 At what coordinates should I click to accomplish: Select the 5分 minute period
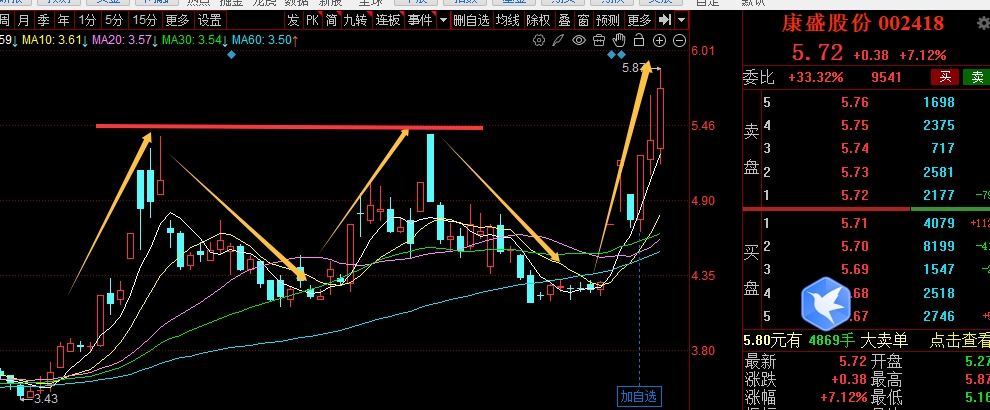pos(114,20)
